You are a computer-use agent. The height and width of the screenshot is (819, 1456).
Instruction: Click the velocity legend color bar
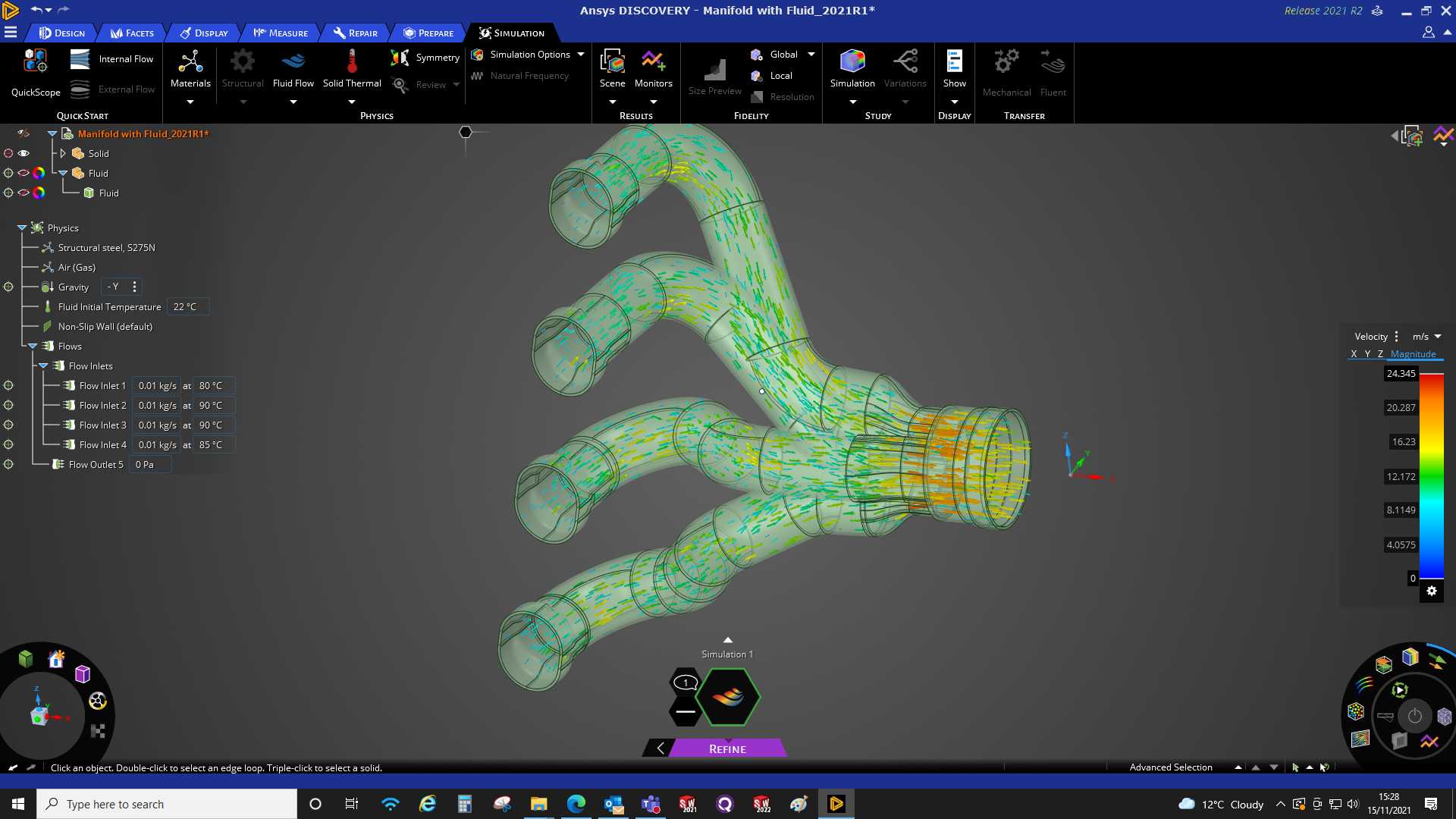click(x=1431, y=476)
